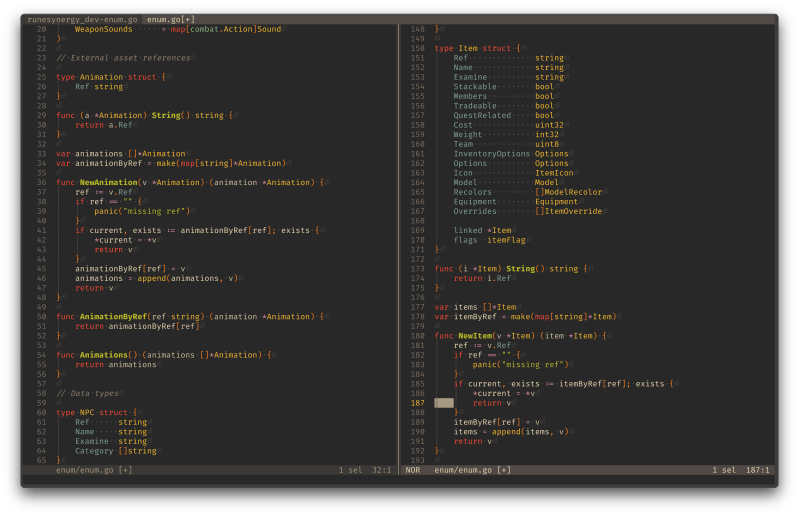
Task: Click 'linked *Item' on line 169
Action: (x=482, y=230)
